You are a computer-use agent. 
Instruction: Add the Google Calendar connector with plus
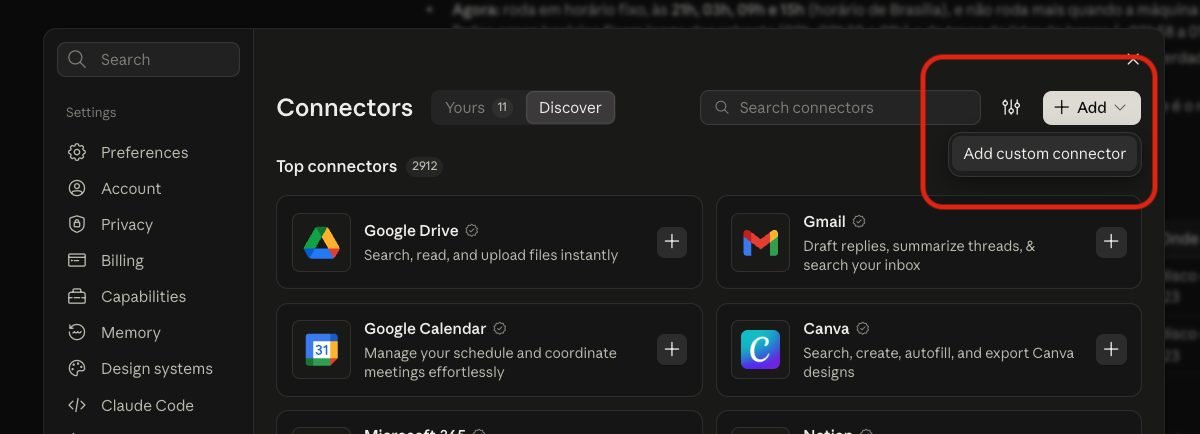pos(672,349)
